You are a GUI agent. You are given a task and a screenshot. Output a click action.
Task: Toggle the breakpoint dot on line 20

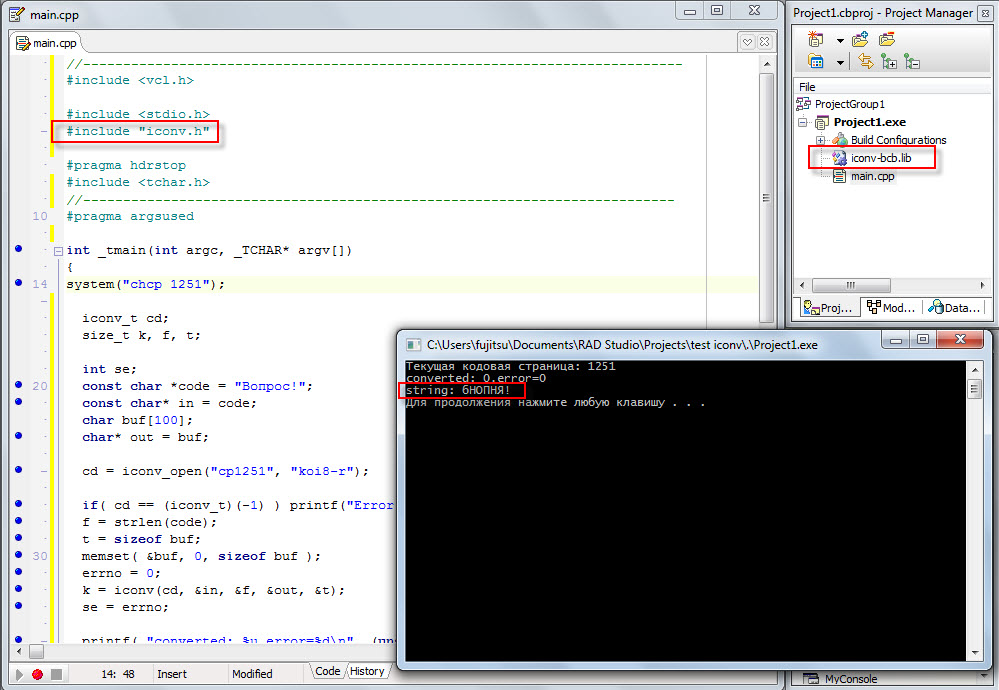pos(18,385)
